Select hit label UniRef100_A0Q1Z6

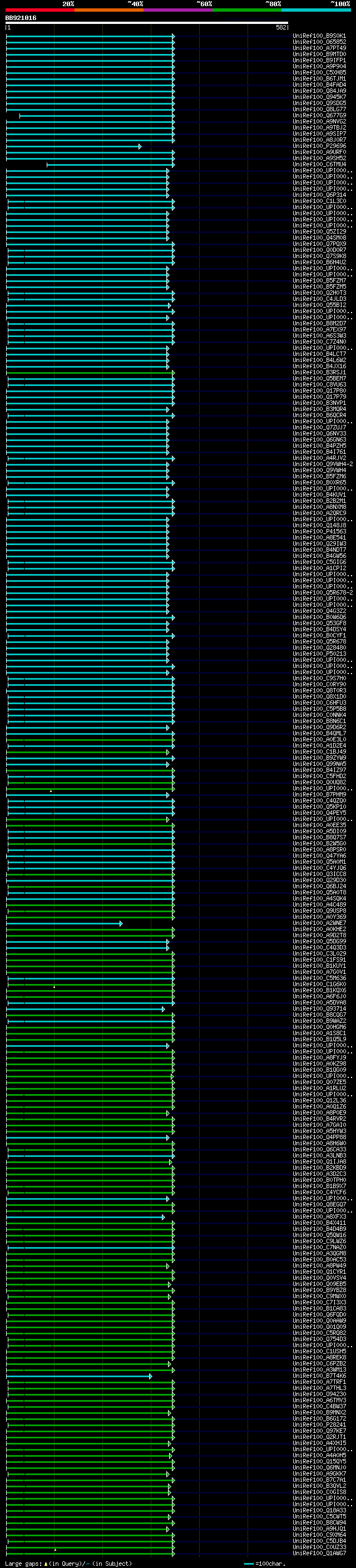coord(319,1106)
